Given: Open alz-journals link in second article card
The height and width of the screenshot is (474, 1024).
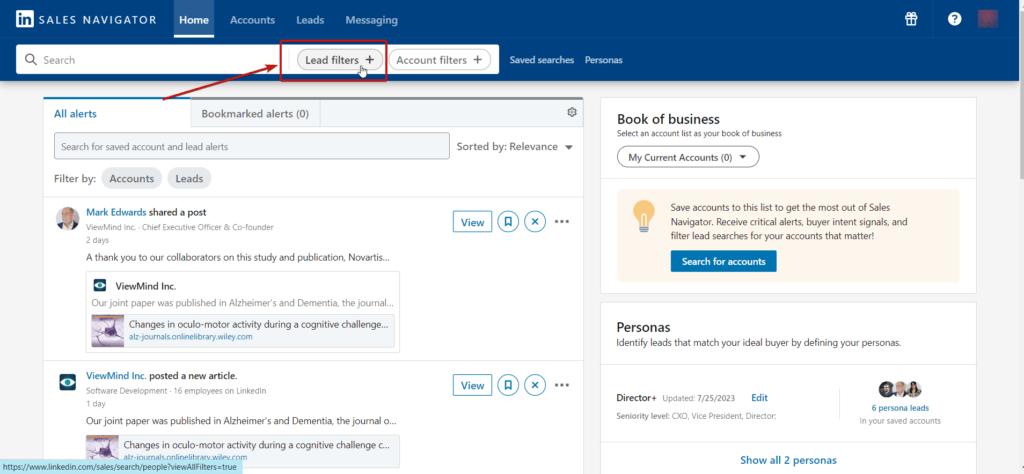Looking at the screenshot, I should tap(185, 457).
